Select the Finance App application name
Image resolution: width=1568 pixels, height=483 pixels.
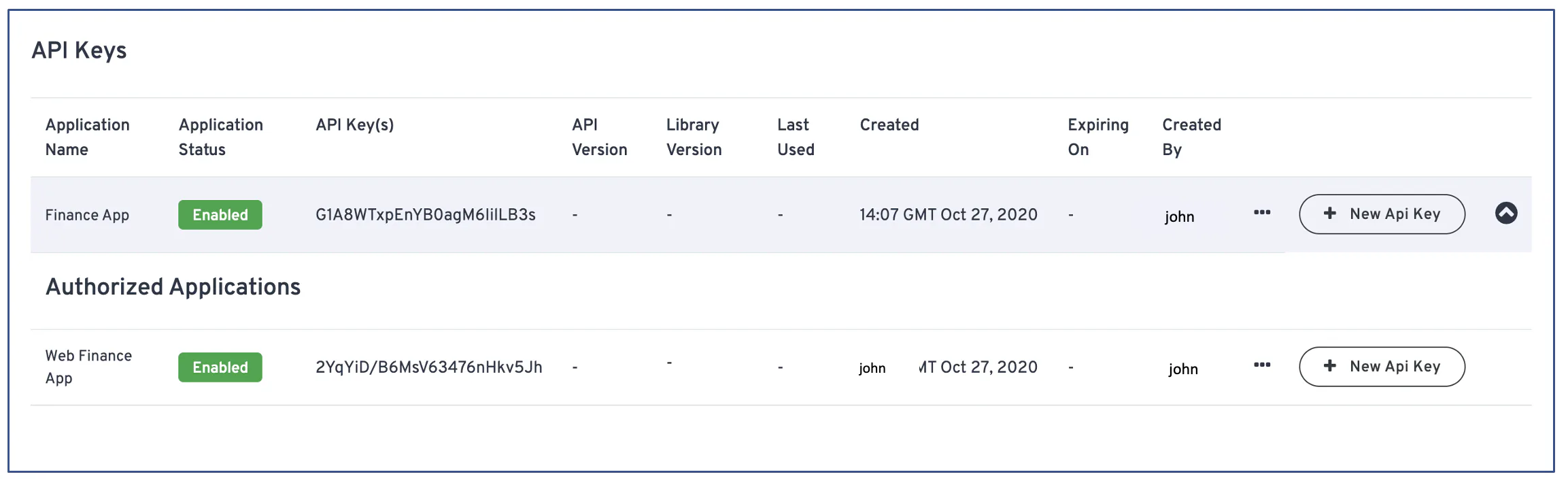(x=87, y=214)
